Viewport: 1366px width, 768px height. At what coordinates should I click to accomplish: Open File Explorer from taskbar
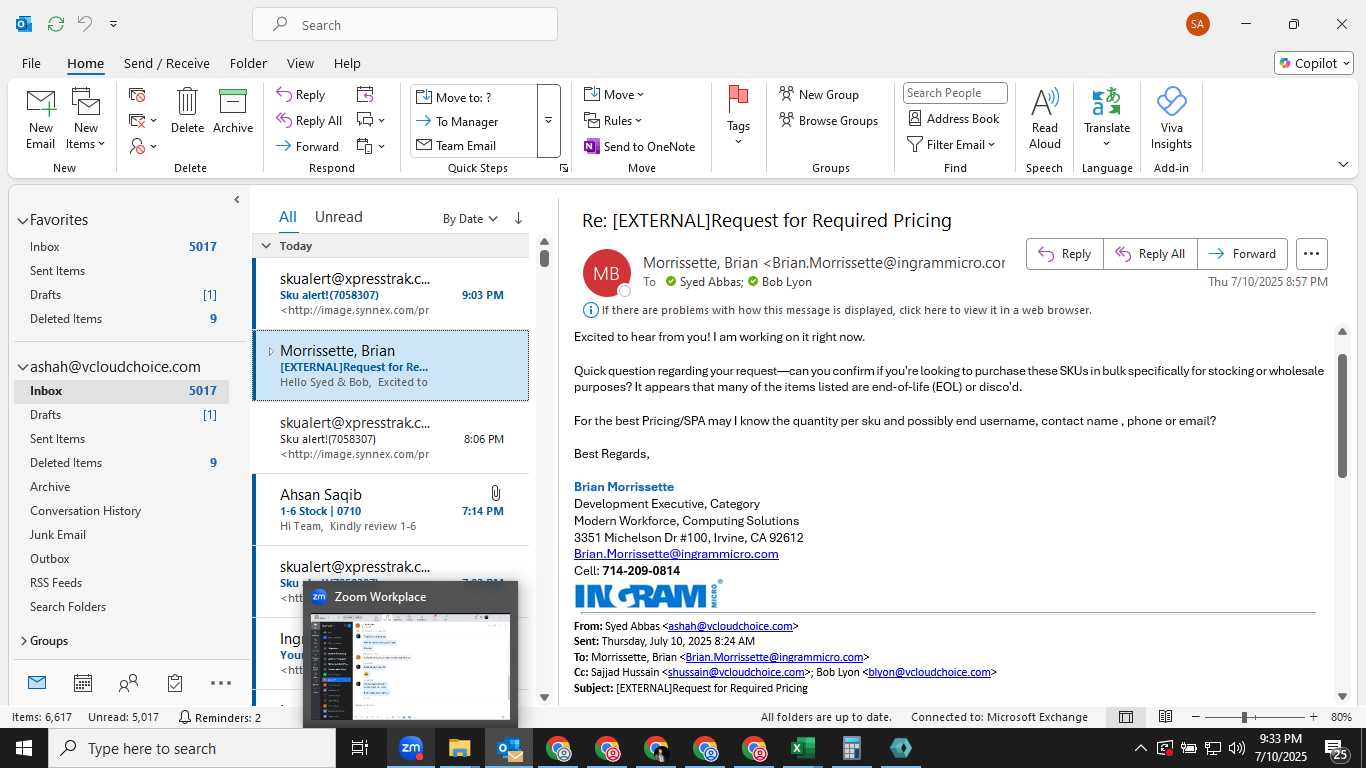(x=460, y=748)
